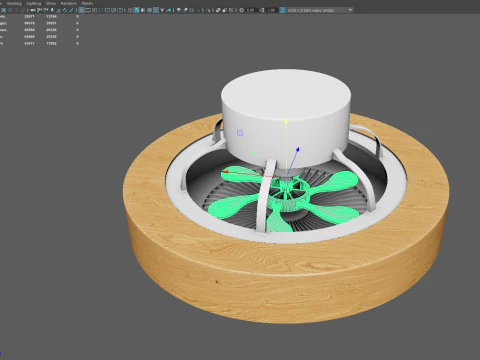Click the Exposure value field
The image size is (480, 360).
[x=252, y=10]
